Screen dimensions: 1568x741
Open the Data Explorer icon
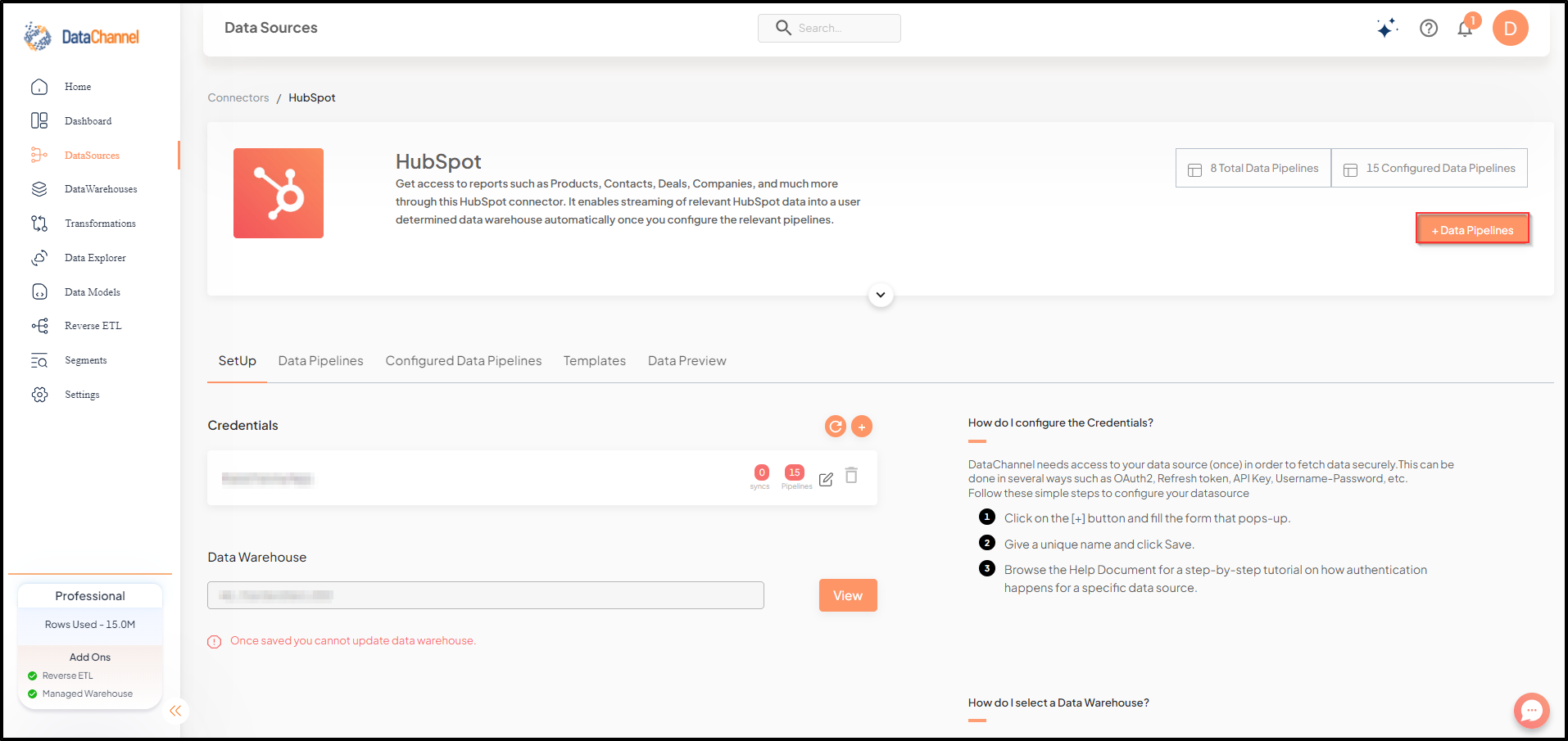tap(39, 258)
